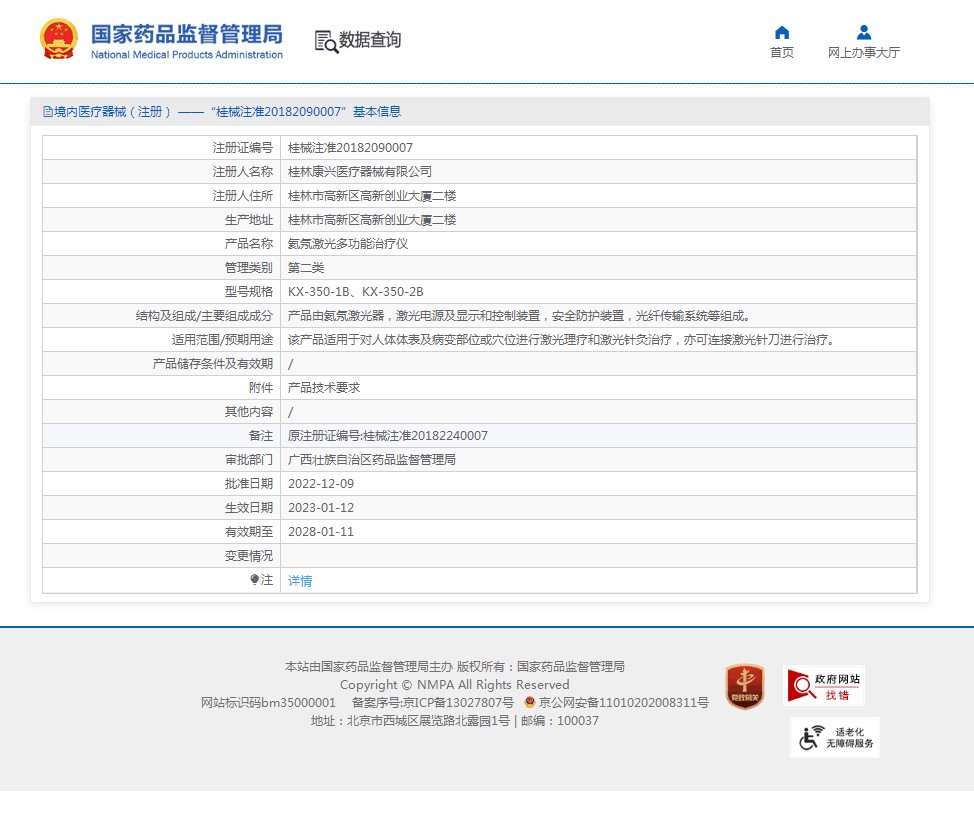
Task: Click the Copyright © NMPA footer line
Action: (455, 685)
